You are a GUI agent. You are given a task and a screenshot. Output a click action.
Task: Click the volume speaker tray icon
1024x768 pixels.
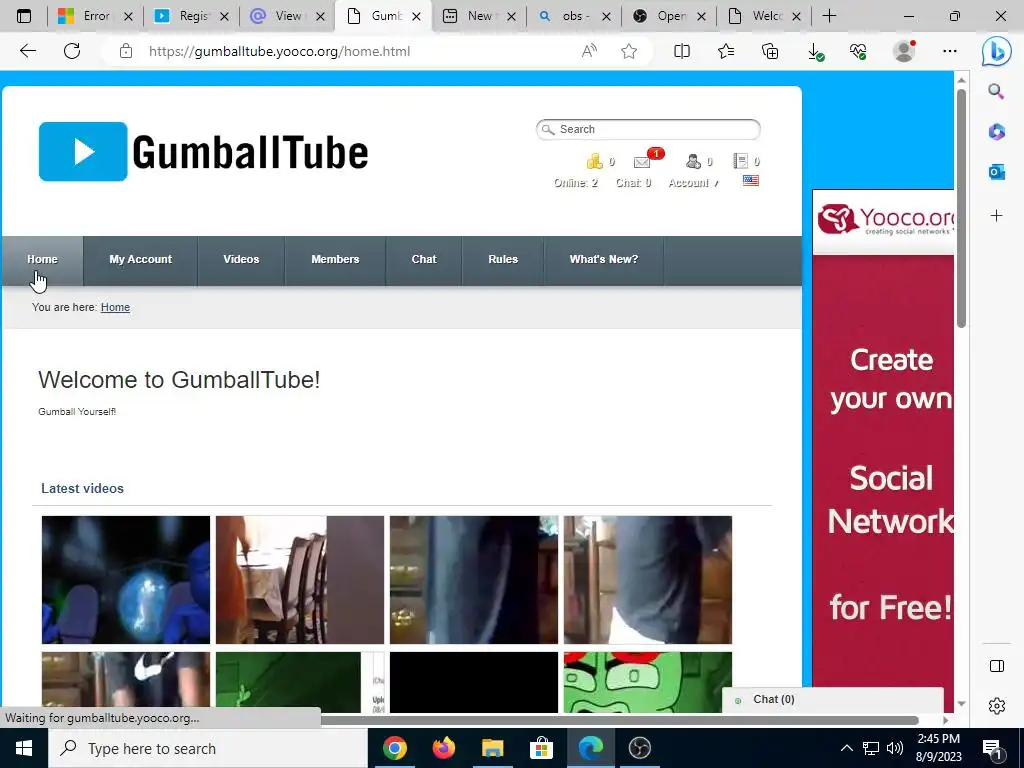pos(894,748)
